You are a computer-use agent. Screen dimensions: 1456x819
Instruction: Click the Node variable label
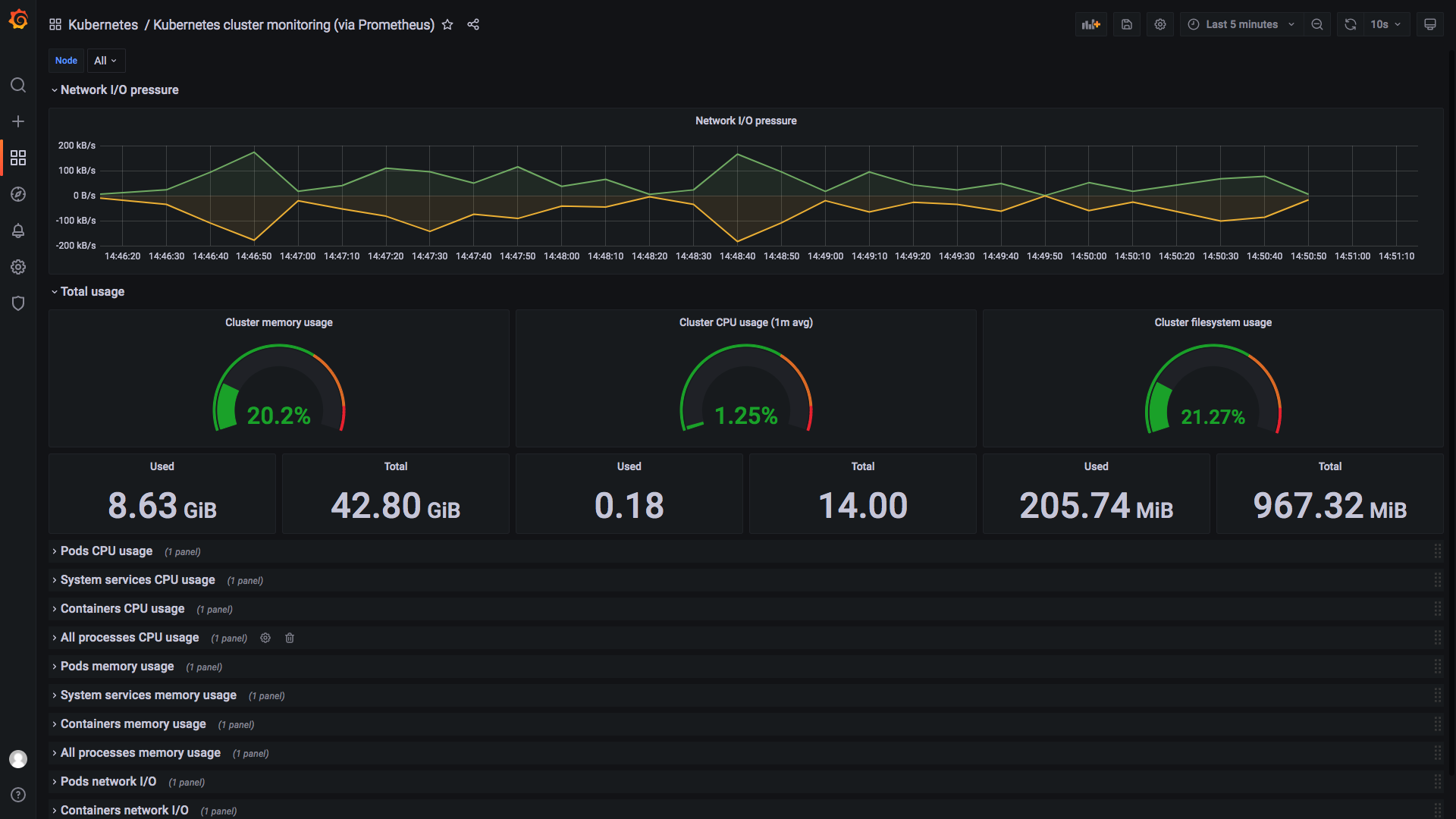click(66, 61)
